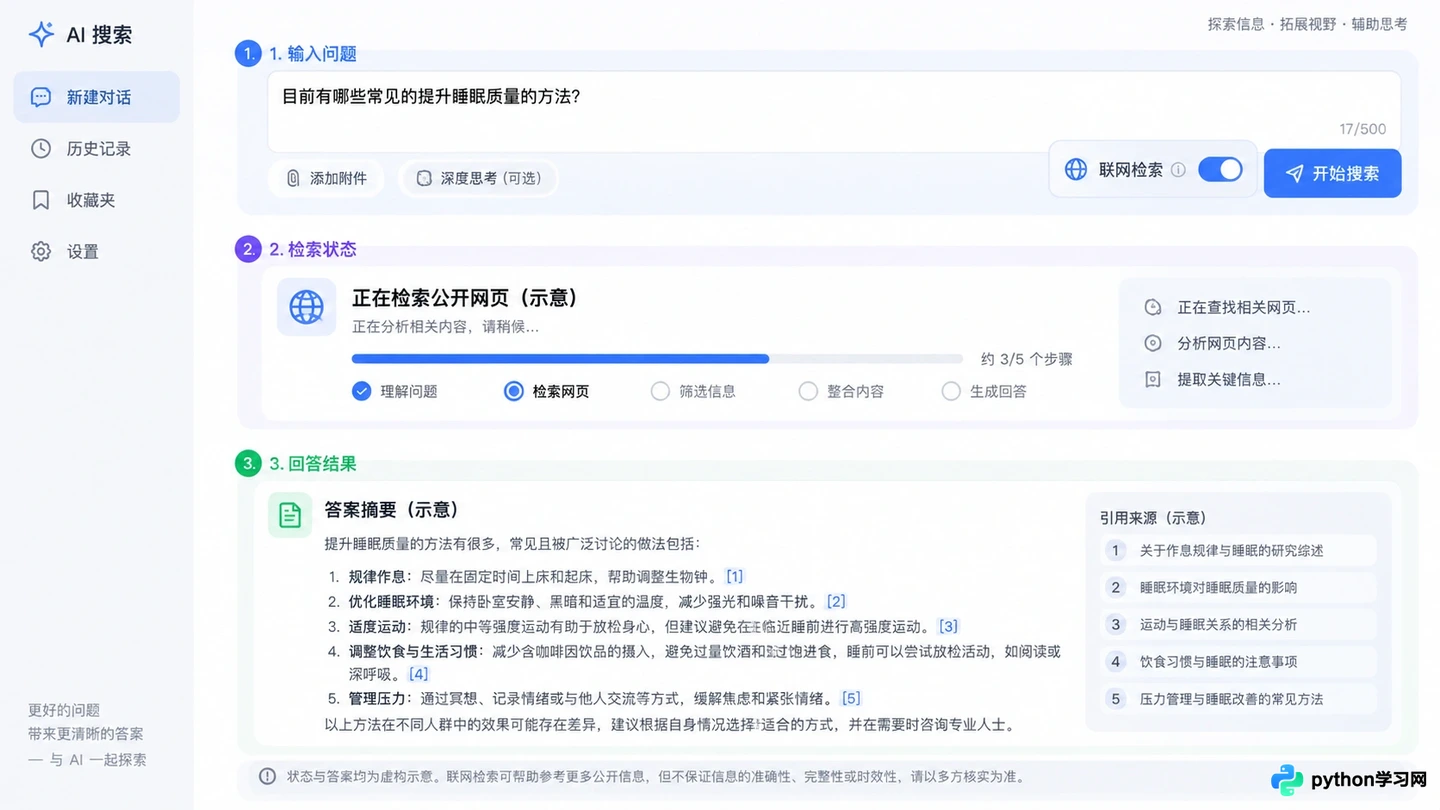This screenshot has height=810, width=1440.
Task: Select the 检索网页 step radio
Action: (x=514, y=391)
